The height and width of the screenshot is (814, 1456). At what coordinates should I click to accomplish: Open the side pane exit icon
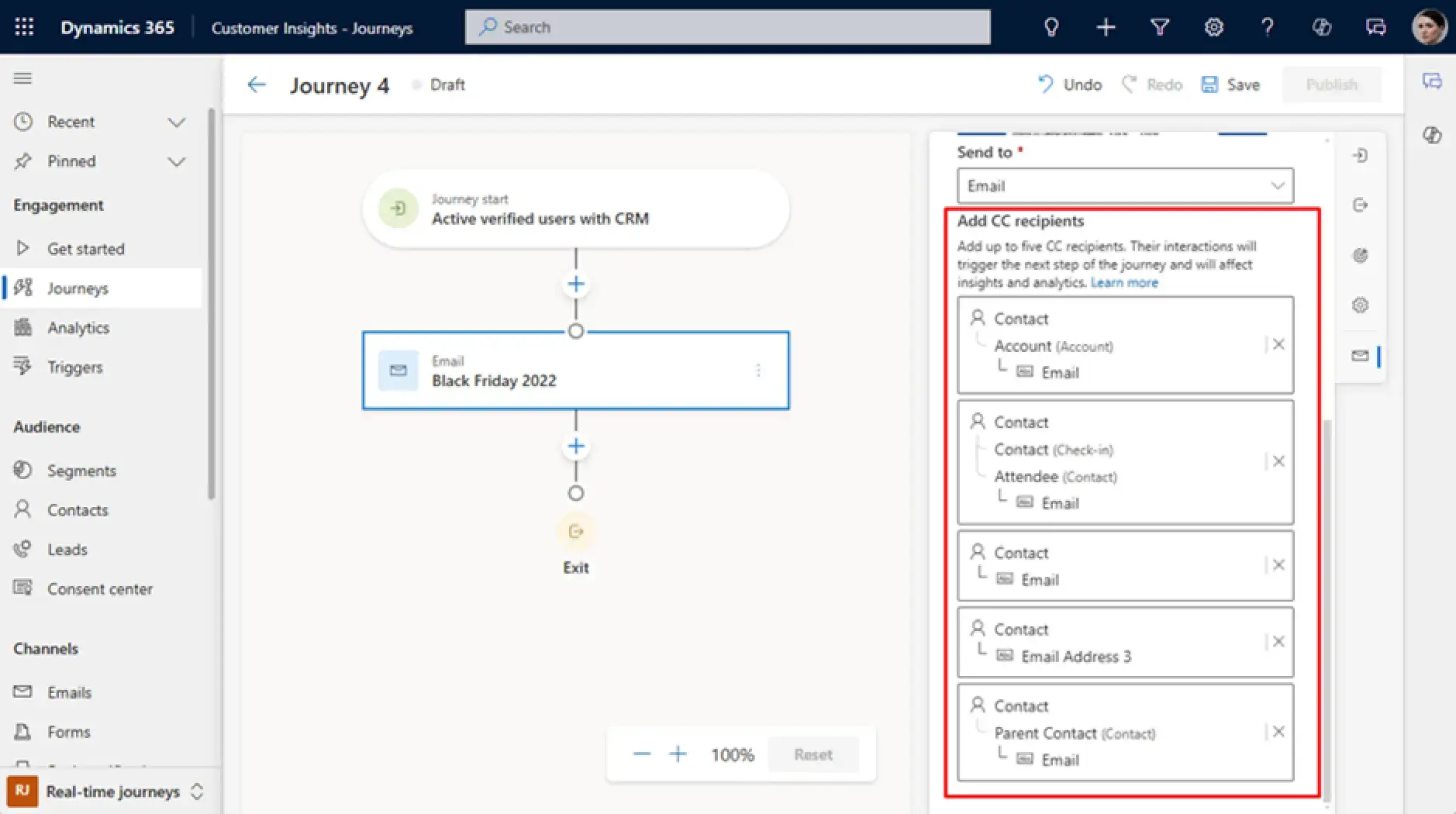[x=1360, y=205]
